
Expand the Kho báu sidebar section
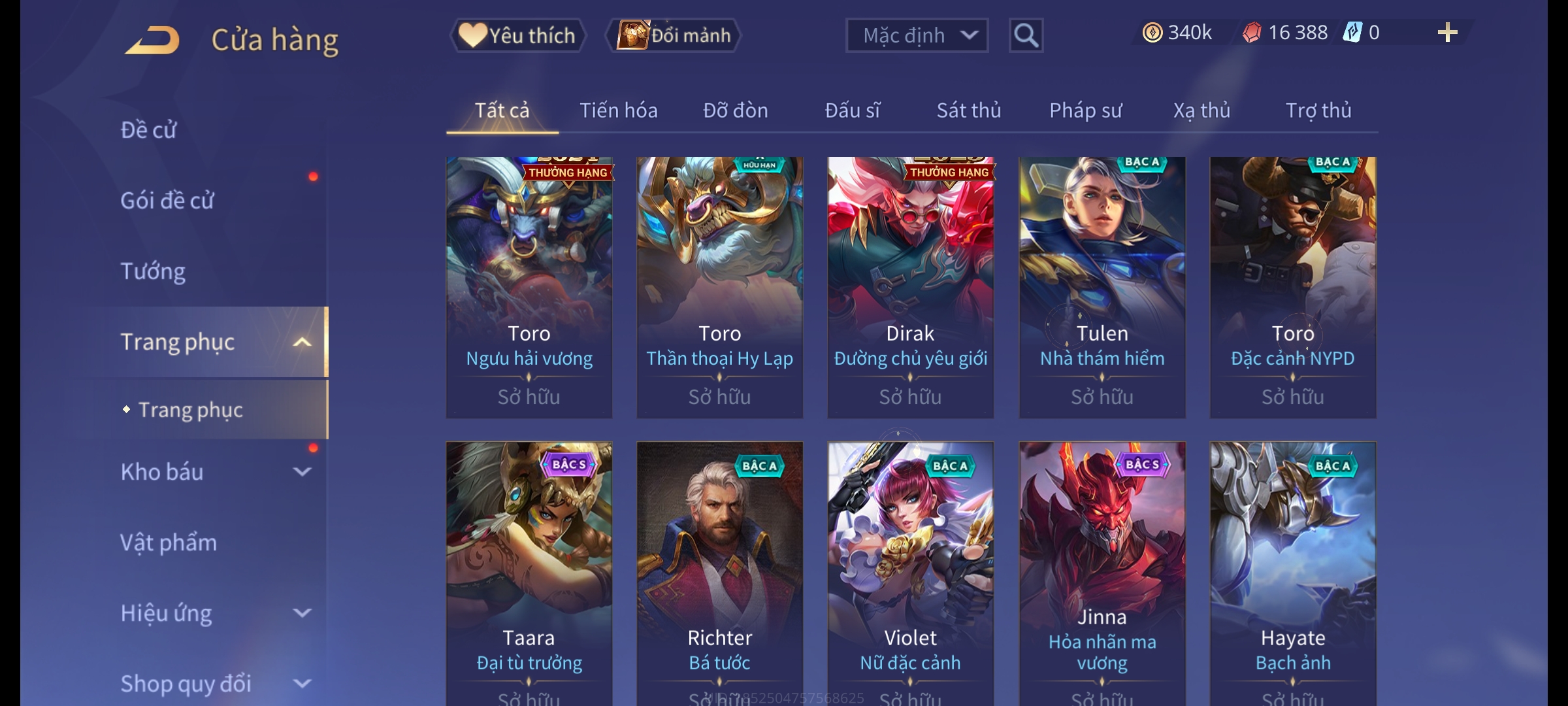point(302,471)
